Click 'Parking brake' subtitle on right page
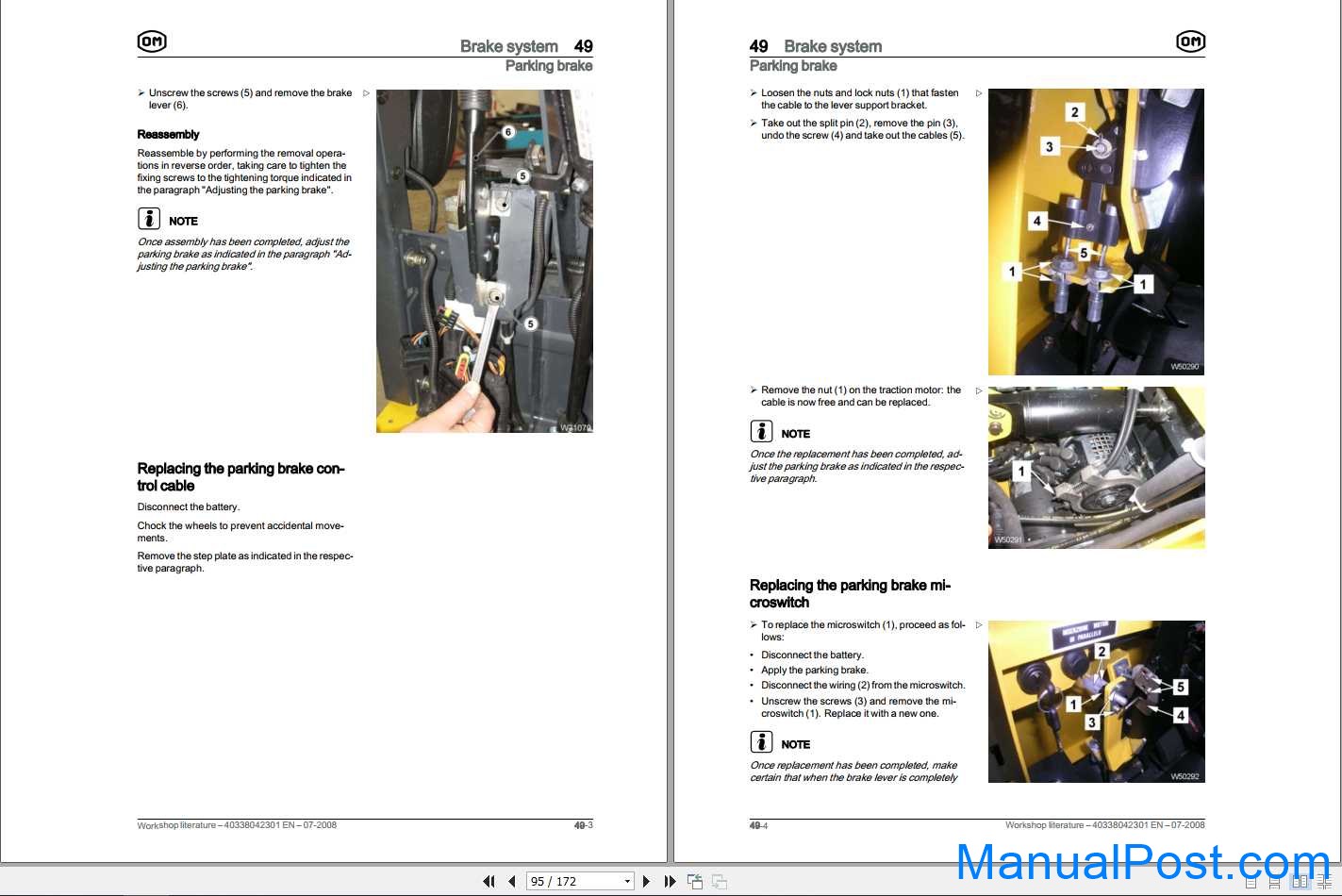 (x=793, y=66)
